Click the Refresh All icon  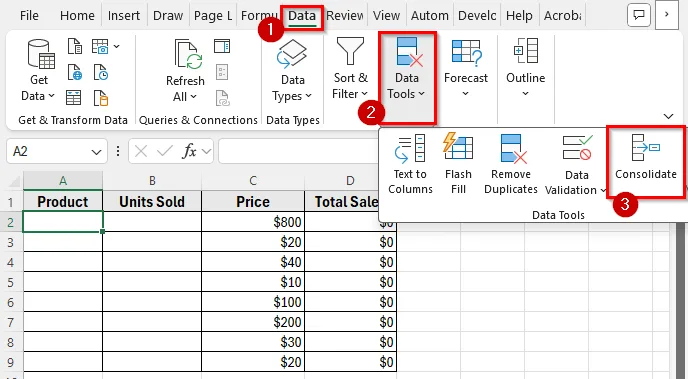pos(188,54)
